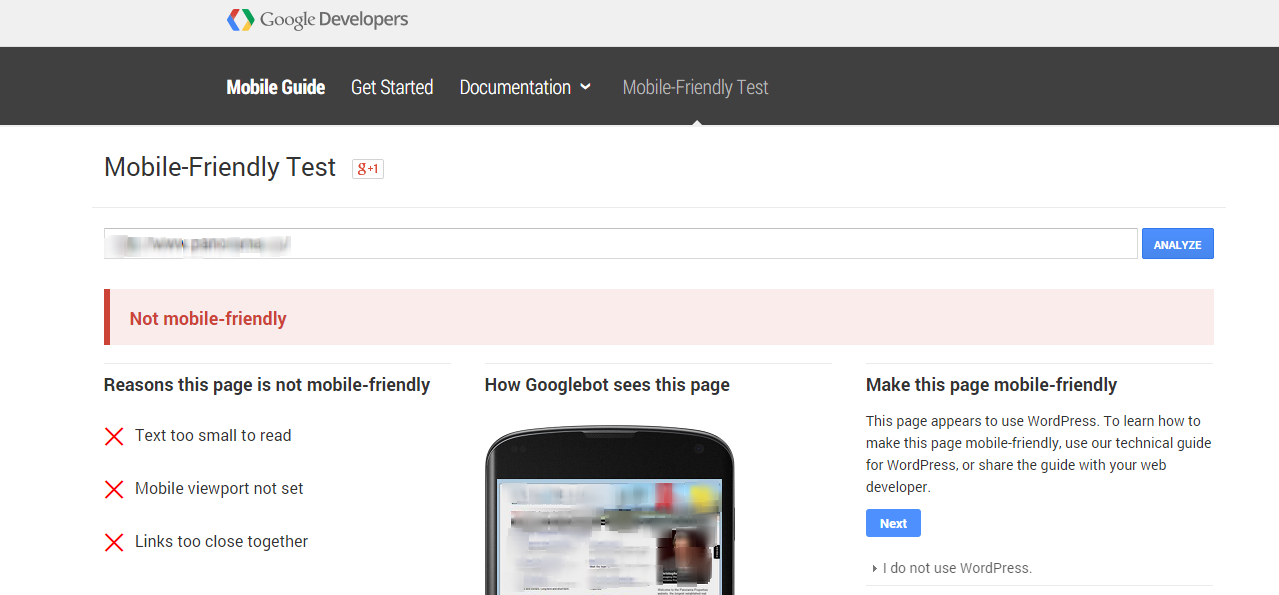The width and height of the screenshot is (1279, 595).
Task: Click the Next button
Action: (x=893, y=523)
